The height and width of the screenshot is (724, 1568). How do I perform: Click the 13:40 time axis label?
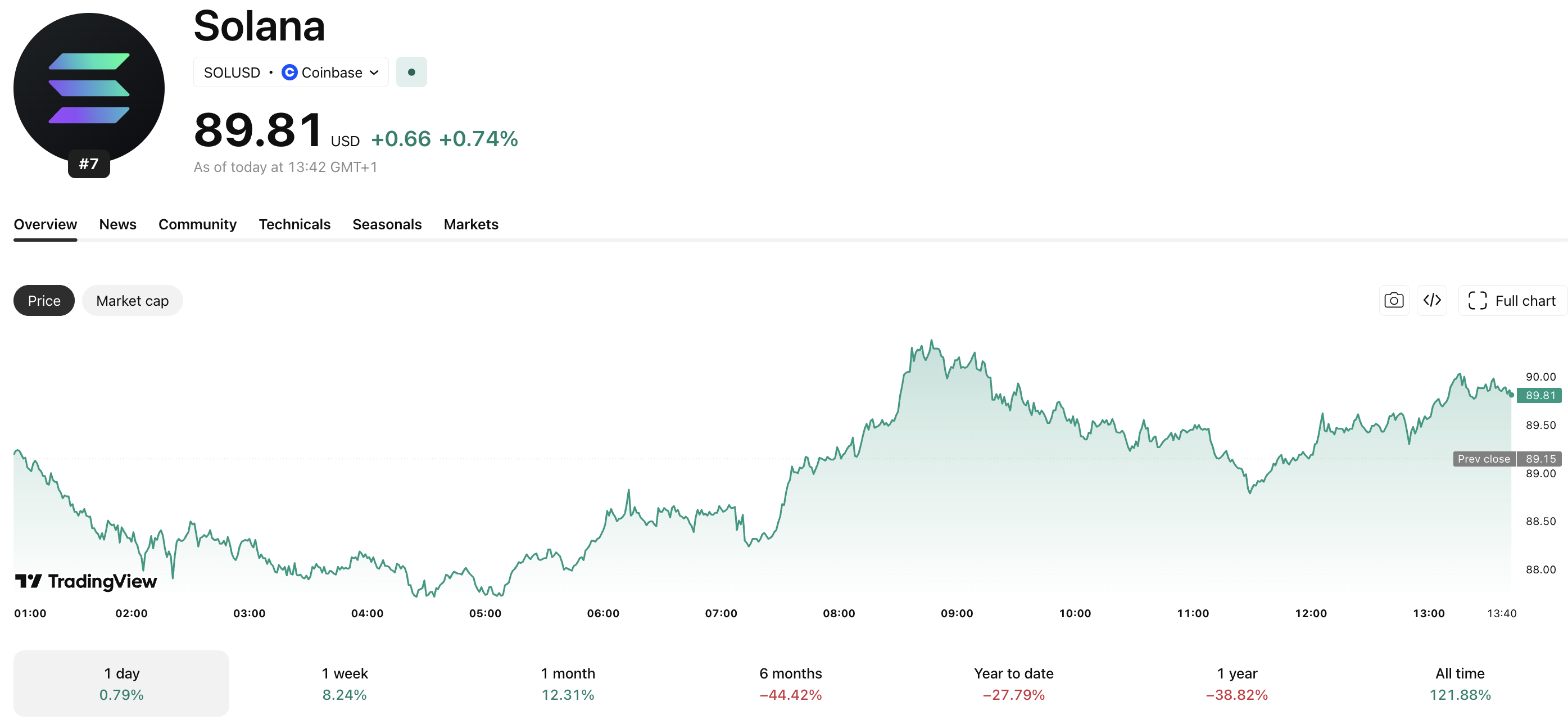1502,614
